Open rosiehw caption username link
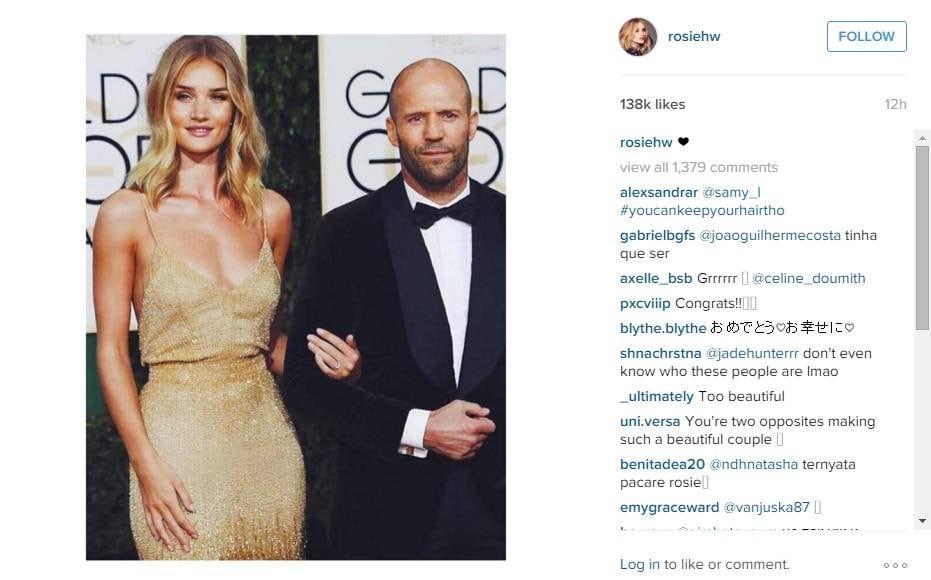Viewport: 931px width, 580px height. pyautogui.click(x=646, y=142)
